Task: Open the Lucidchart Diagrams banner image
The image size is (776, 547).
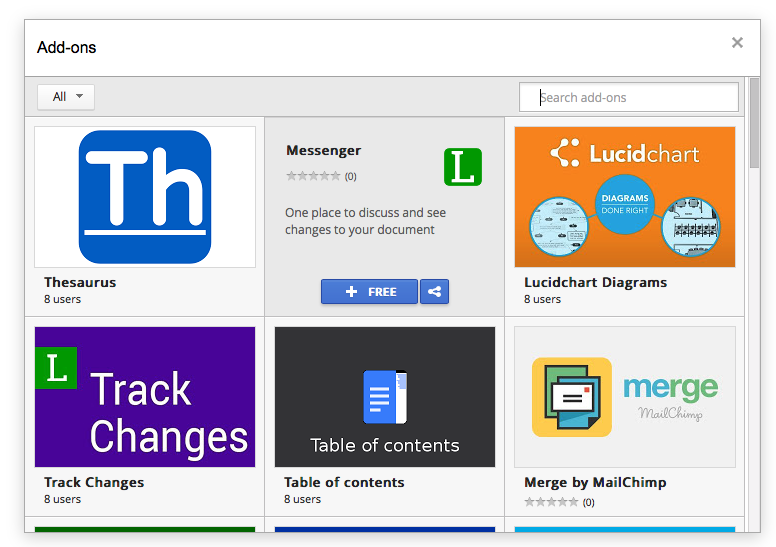Action: [624, 196]
